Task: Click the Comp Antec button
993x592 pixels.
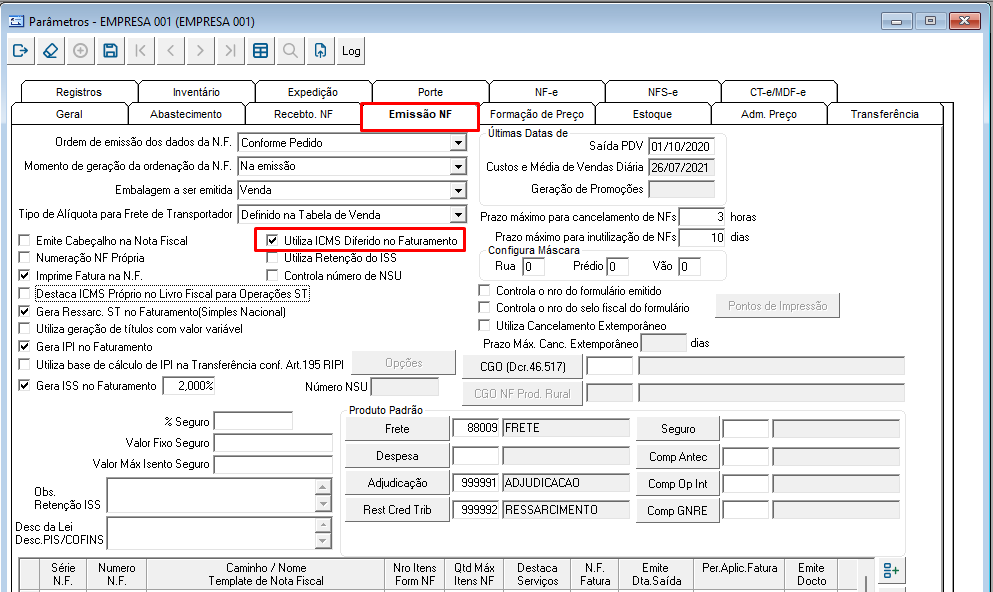Action: pos(678,457)
